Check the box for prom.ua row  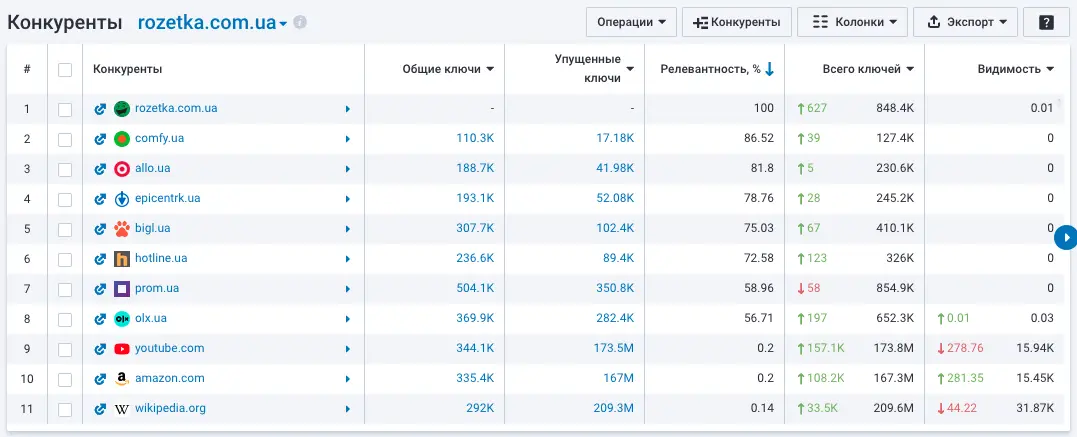65,289
